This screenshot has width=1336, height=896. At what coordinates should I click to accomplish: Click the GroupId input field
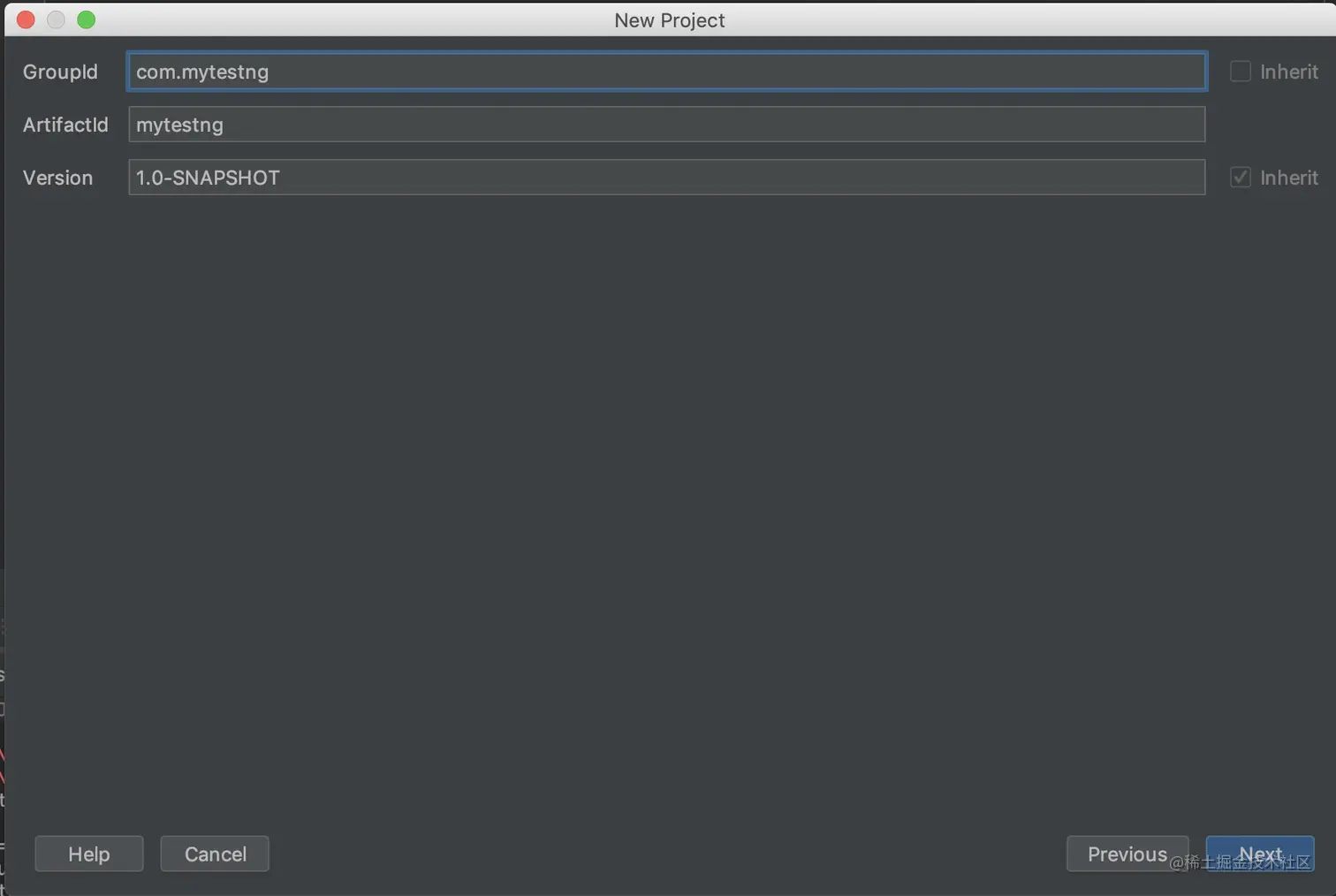667,72
